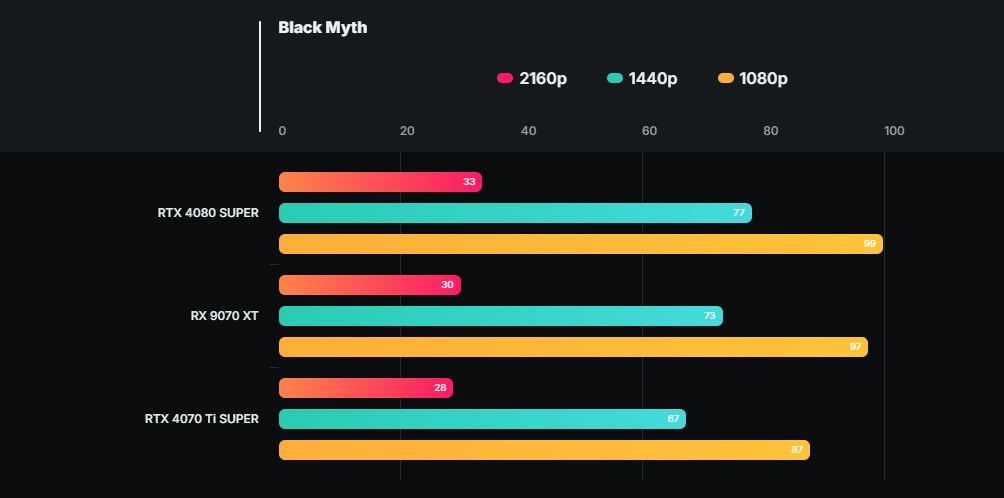
Task: Click the axis tick label 0
Action: 282,131
